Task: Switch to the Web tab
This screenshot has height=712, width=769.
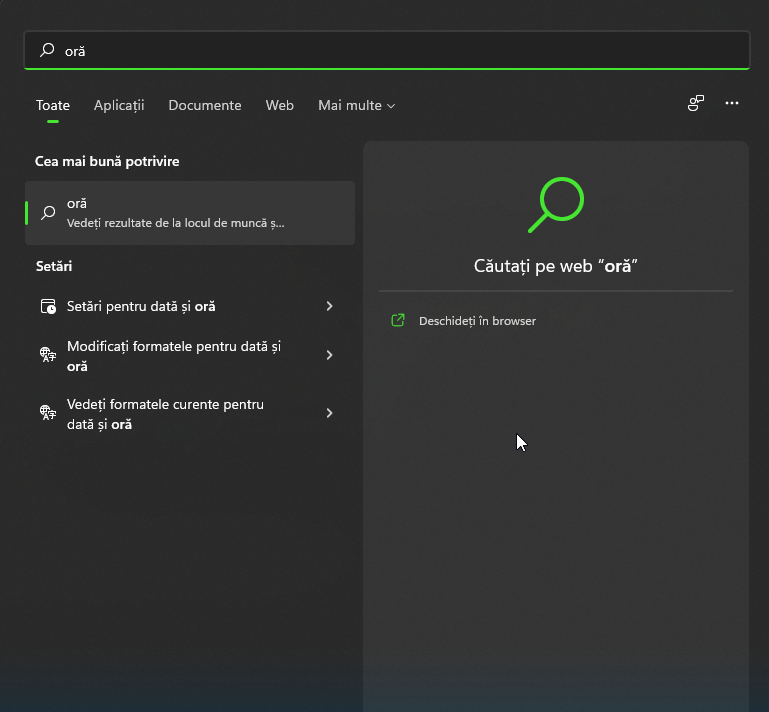Action: 280,105
